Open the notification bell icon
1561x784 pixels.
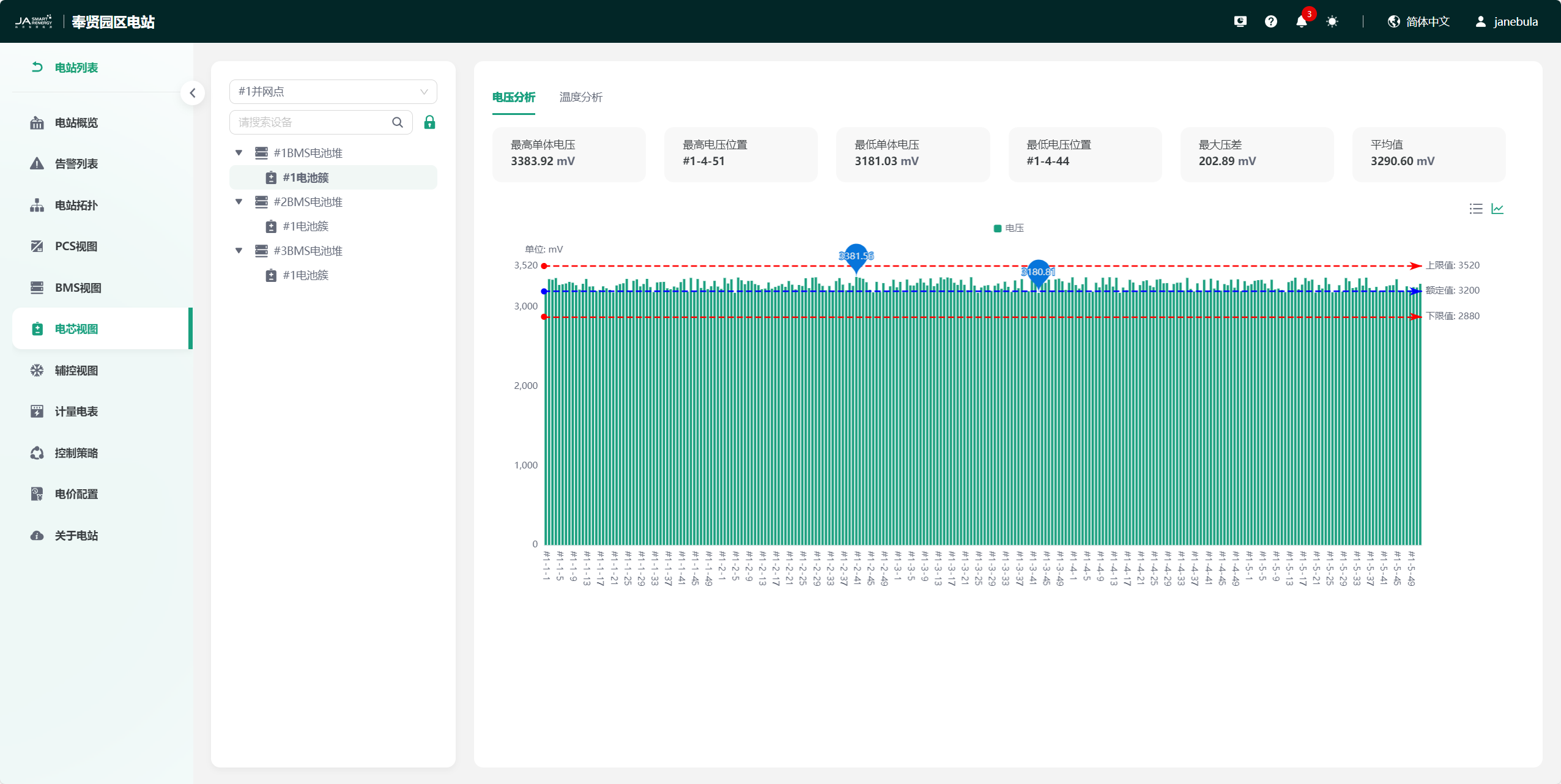(x=1301, y=22)
